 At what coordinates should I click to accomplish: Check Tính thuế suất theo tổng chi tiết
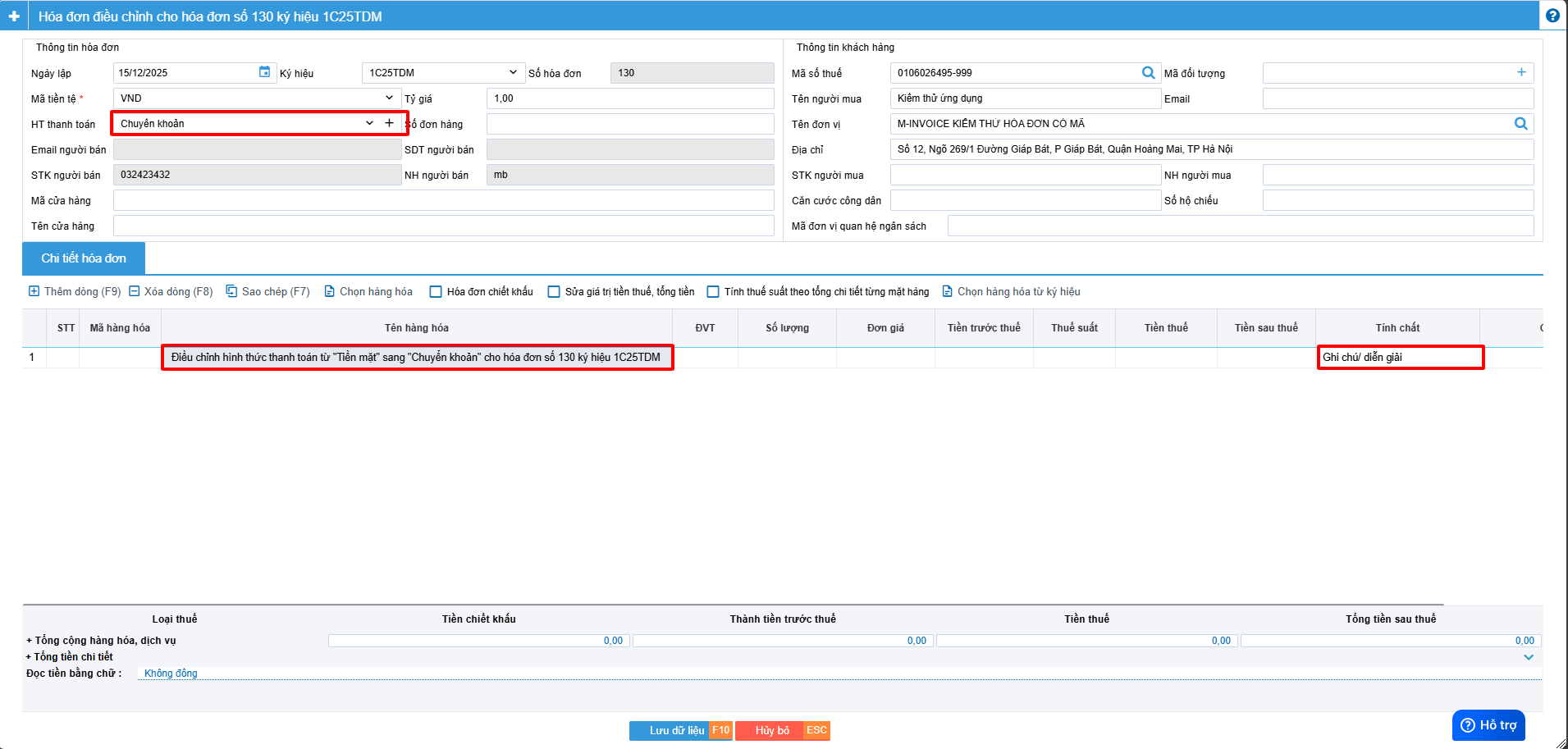(x=713, y=292)
